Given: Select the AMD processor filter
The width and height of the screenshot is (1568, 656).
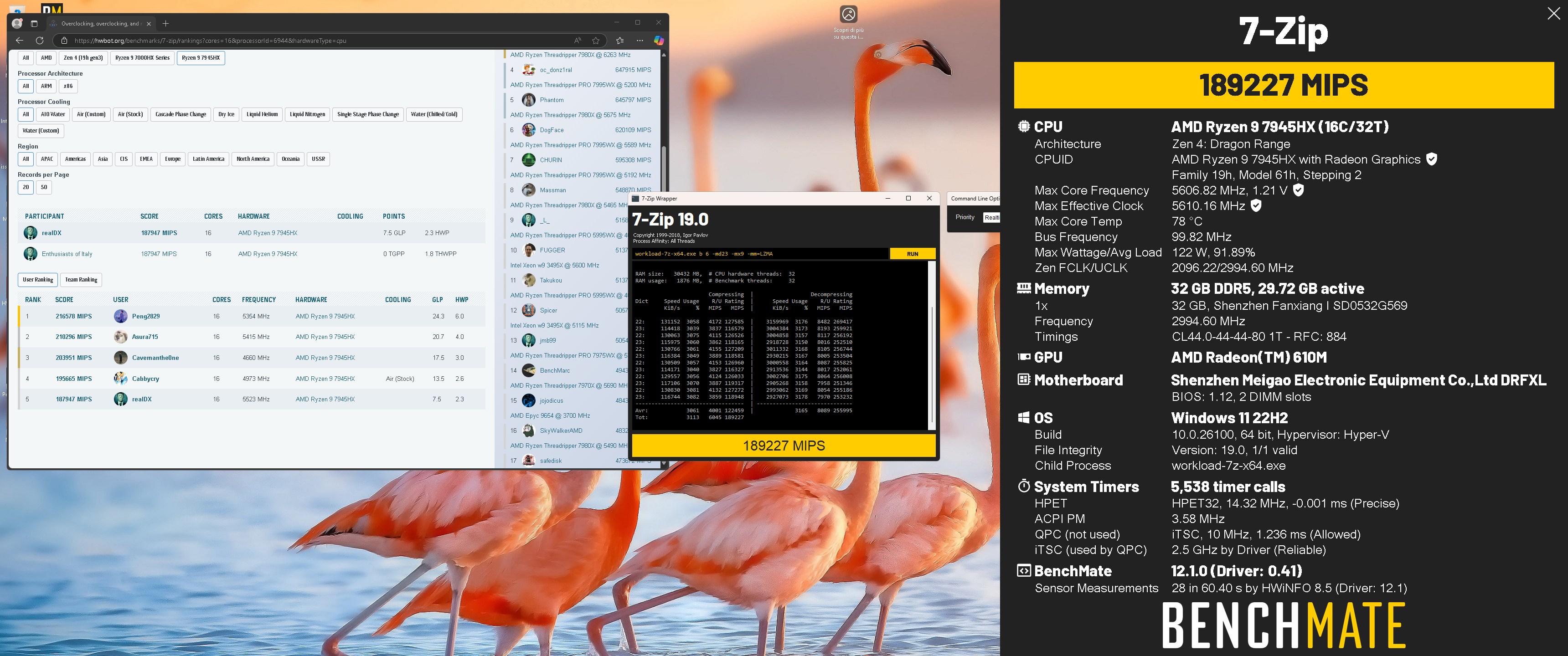Looking at the screenshot, I should [46, 58].
